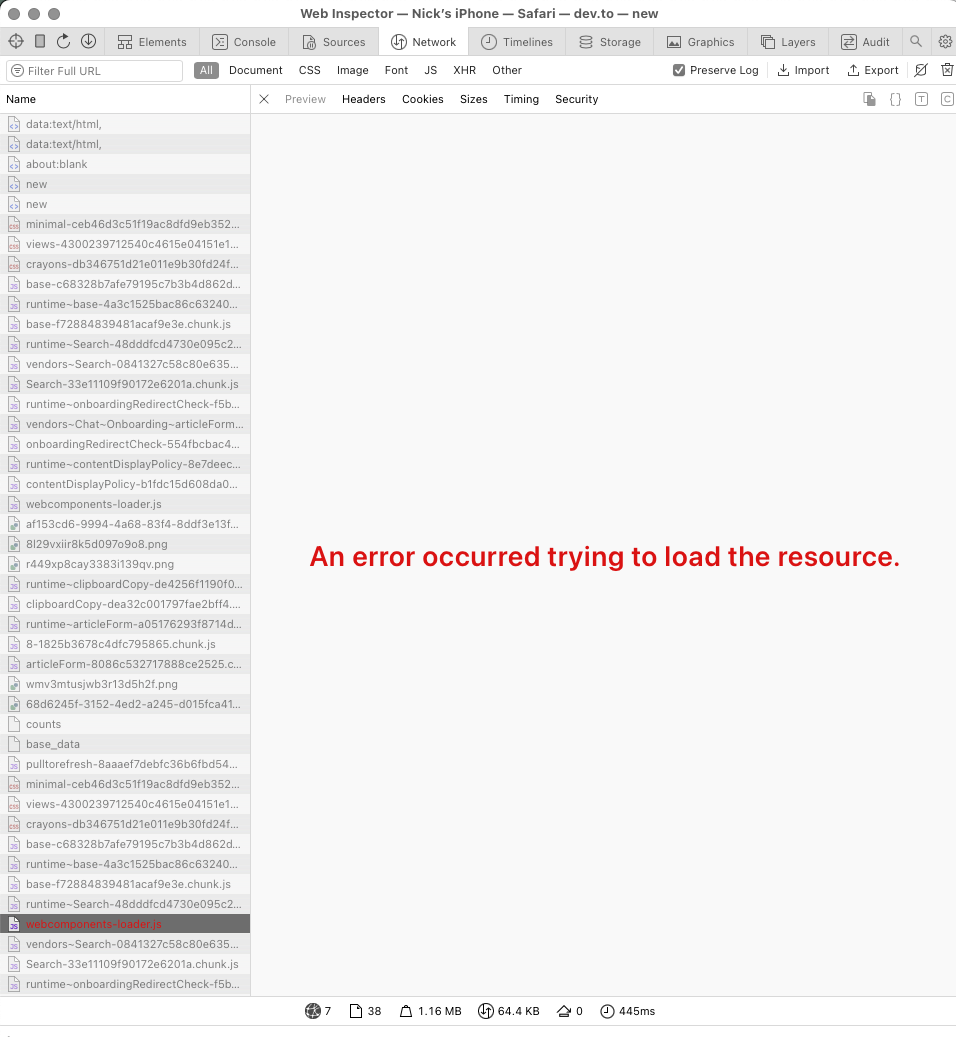Open the Security detail tab
Screen dimensions: 956x1037
pos(577,99)
